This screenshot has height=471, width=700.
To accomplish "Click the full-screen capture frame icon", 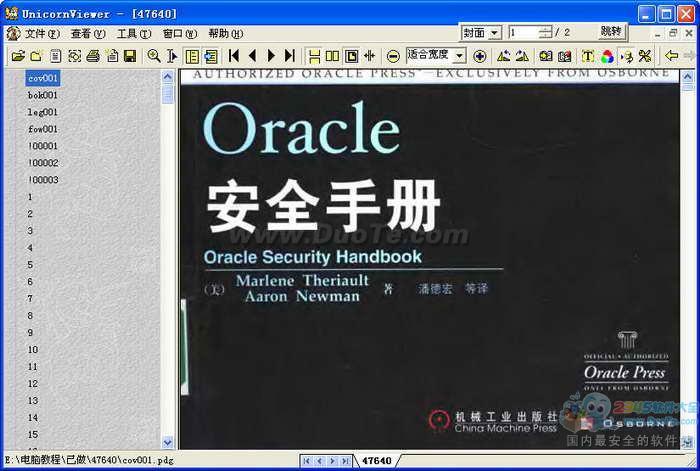I will (x=74, y=56).
